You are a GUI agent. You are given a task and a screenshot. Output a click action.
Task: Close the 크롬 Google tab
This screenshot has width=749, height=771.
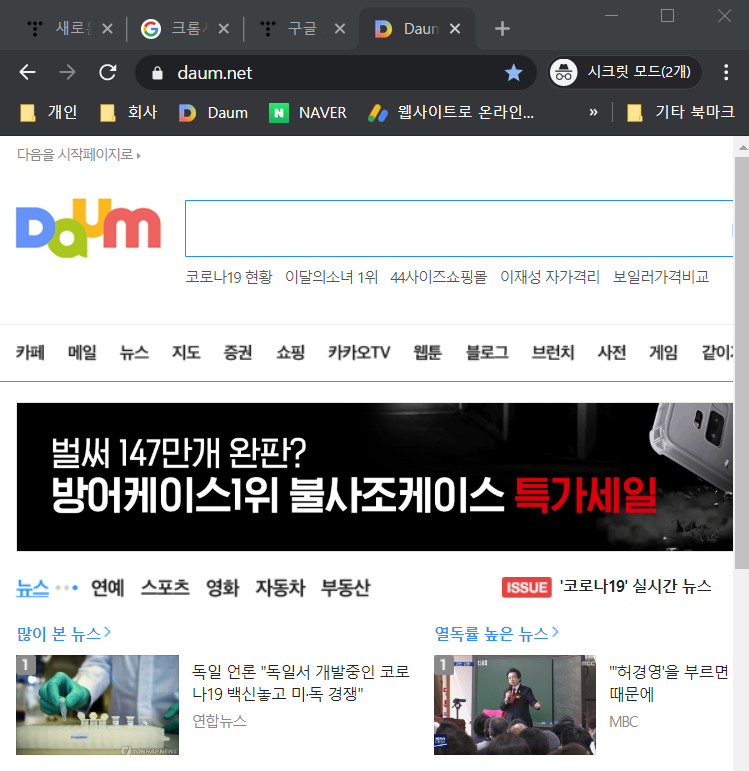224,29
